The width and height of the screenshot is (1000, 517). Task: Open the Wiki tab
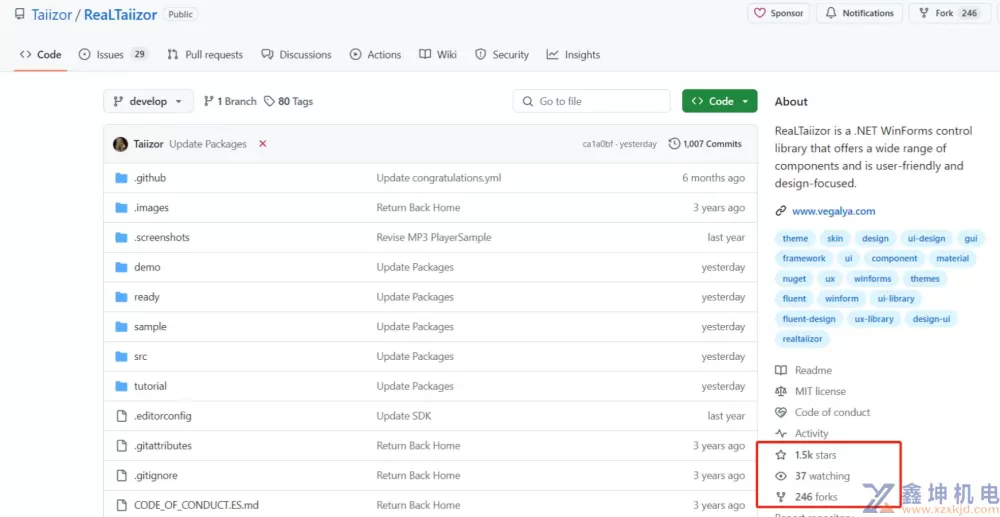[438, 55]
